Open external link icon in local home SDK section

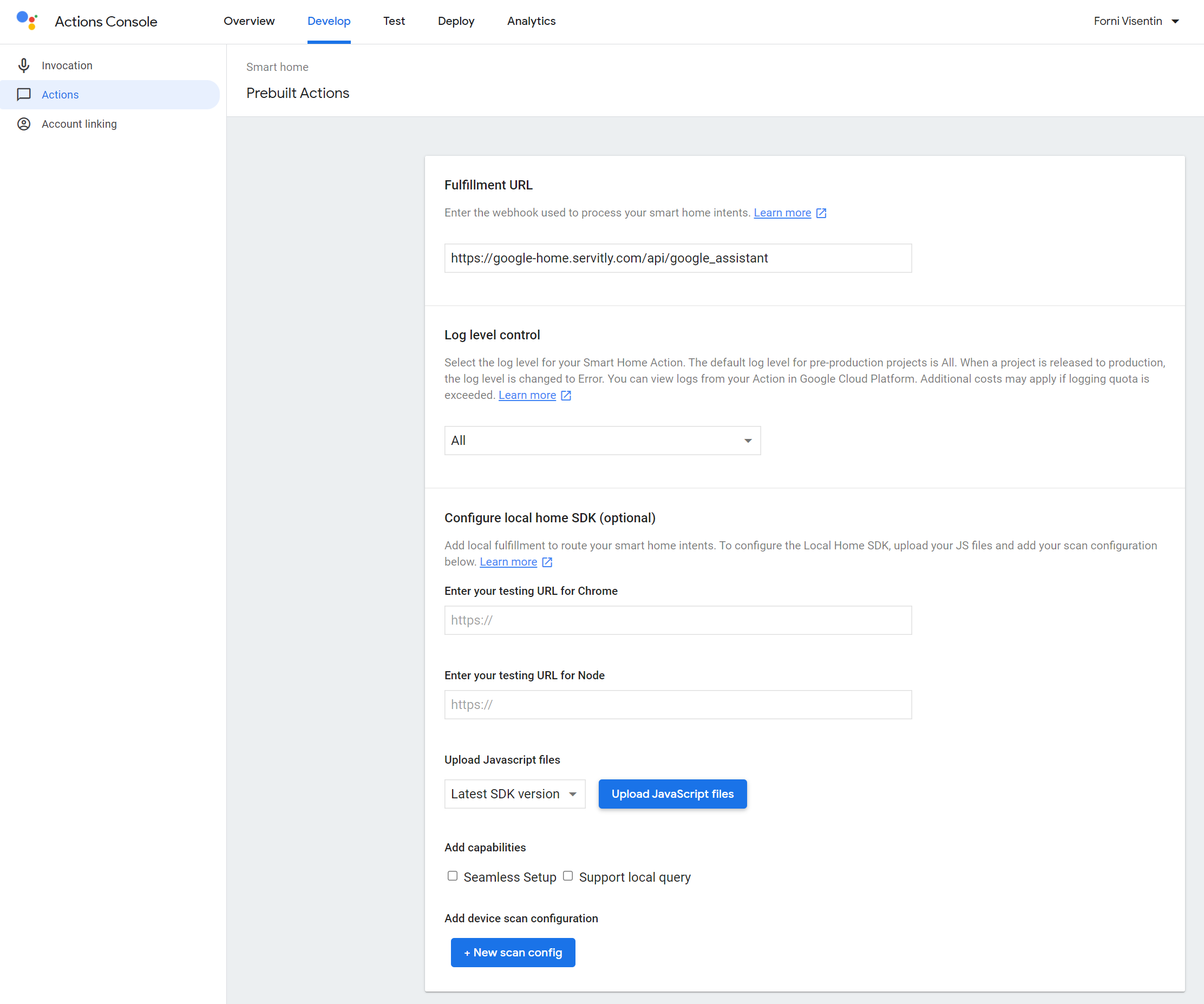click(x=547, y=562)
